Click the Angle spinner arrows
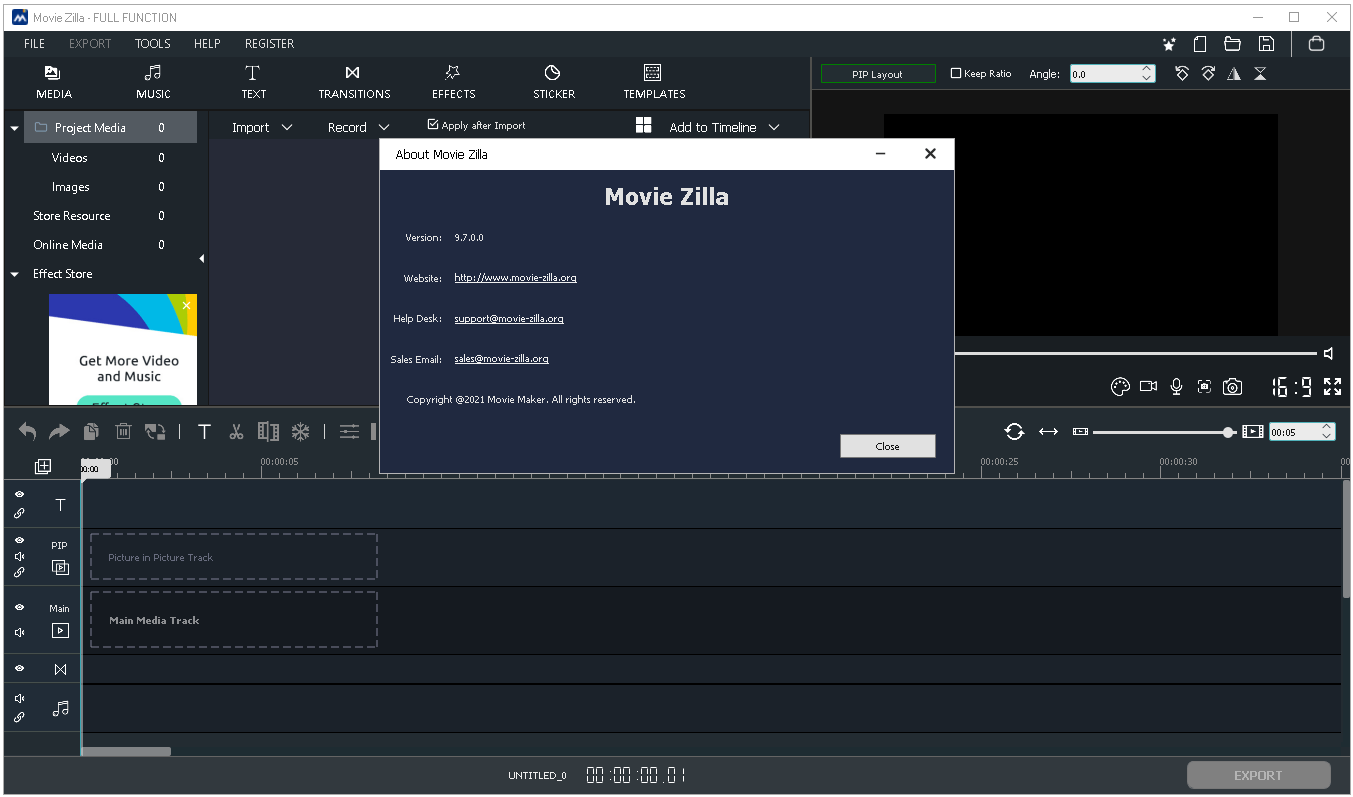Screen dimensions: 1353x797 click(x=1147, y=73)
